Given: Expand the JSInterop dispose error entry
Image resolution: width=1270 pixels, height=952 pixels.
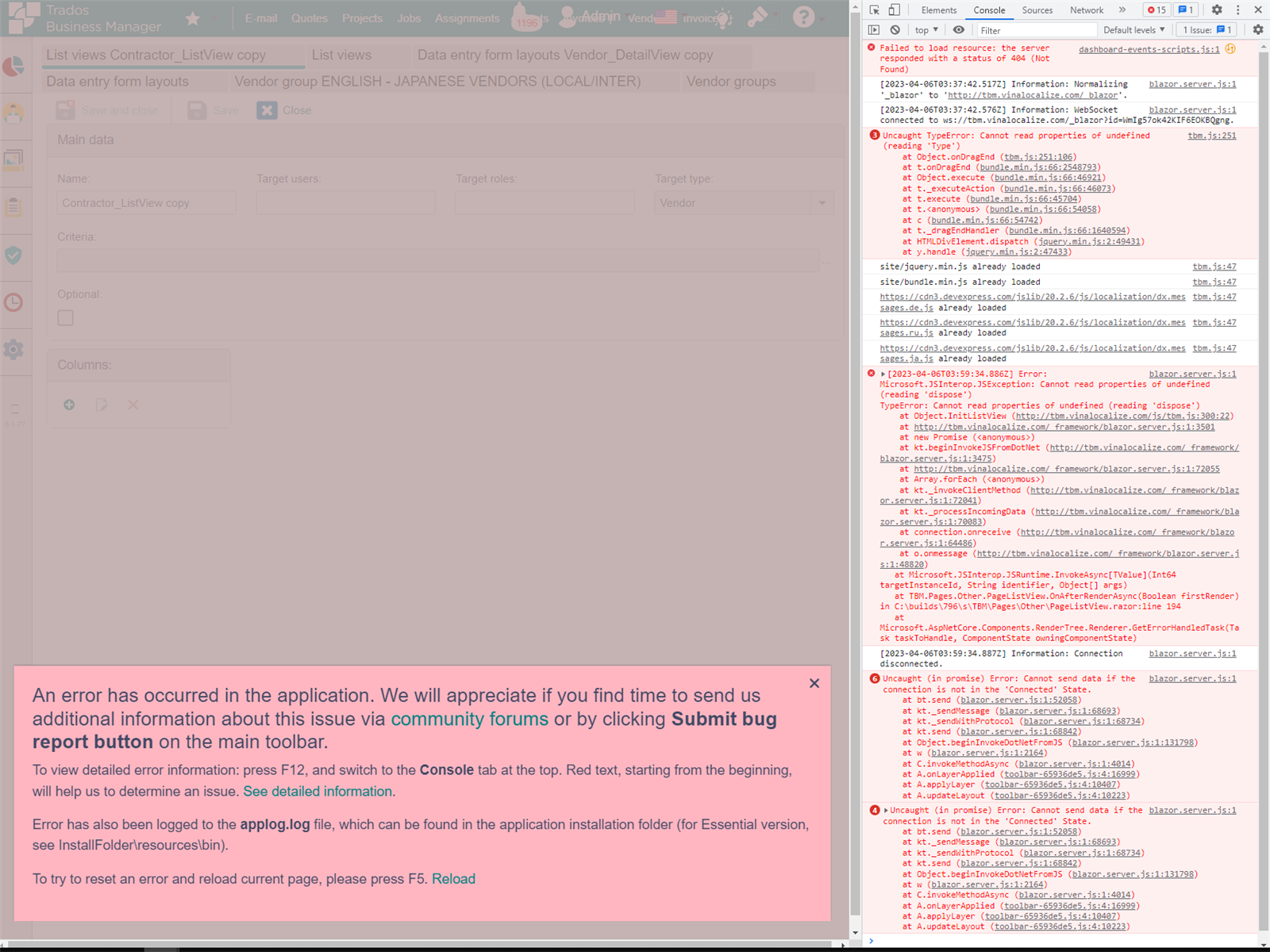Looking at the screenshot, I should point(883,374).
